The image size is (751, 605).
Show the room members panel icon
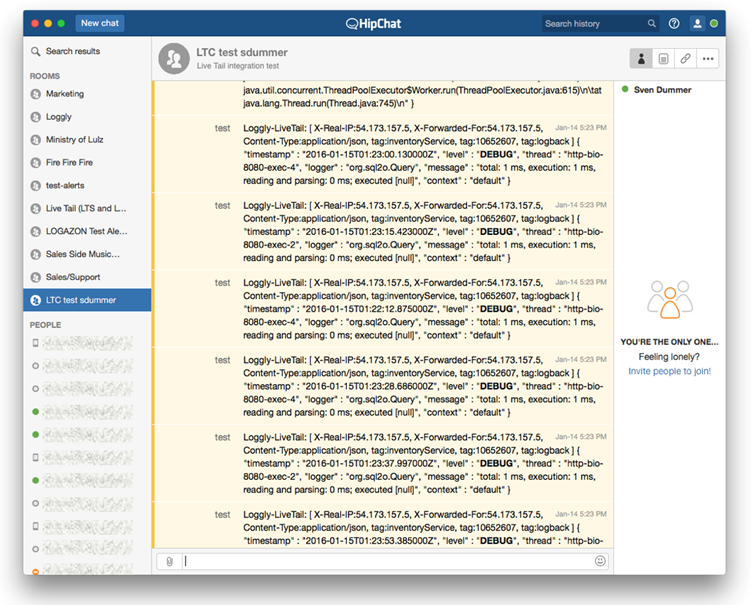641,58
